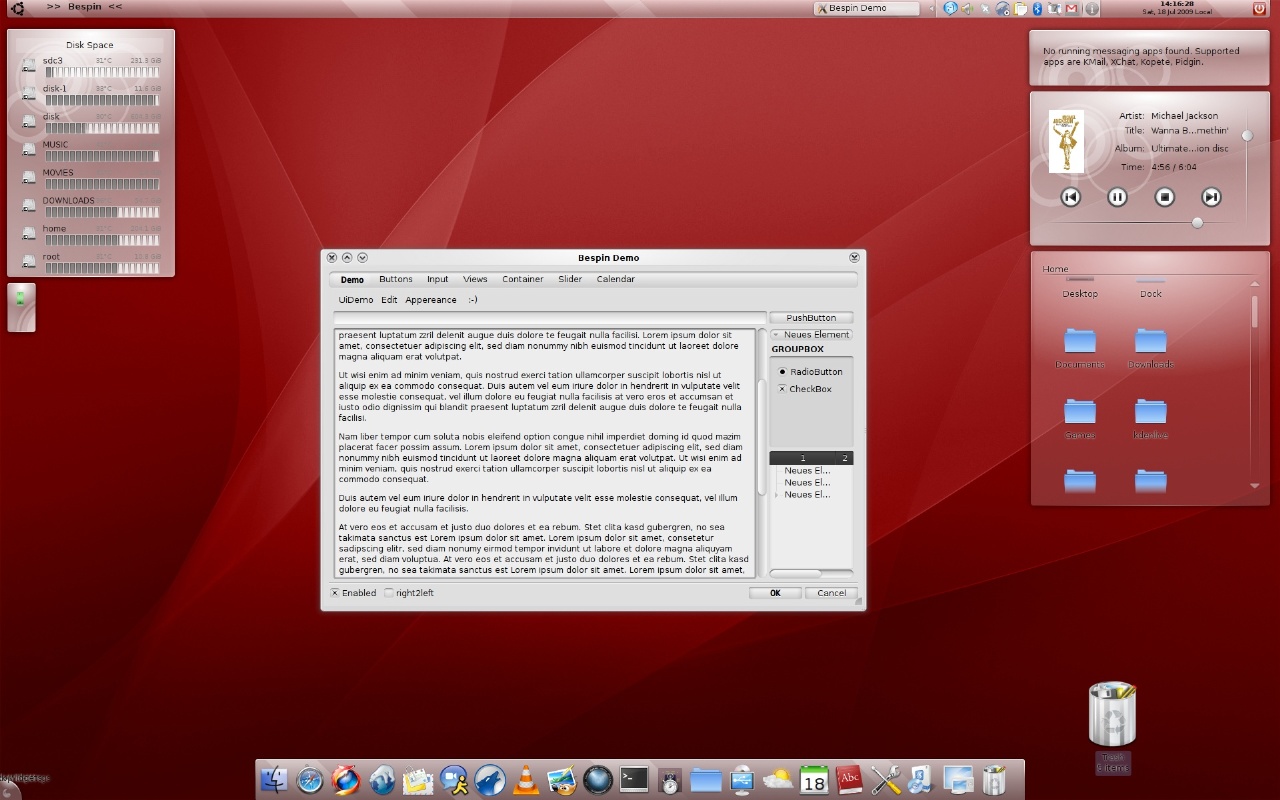Open the Neues Element combo box
Screen dimensions: 1280x800
pyautogui.click(x=811, y=334)
